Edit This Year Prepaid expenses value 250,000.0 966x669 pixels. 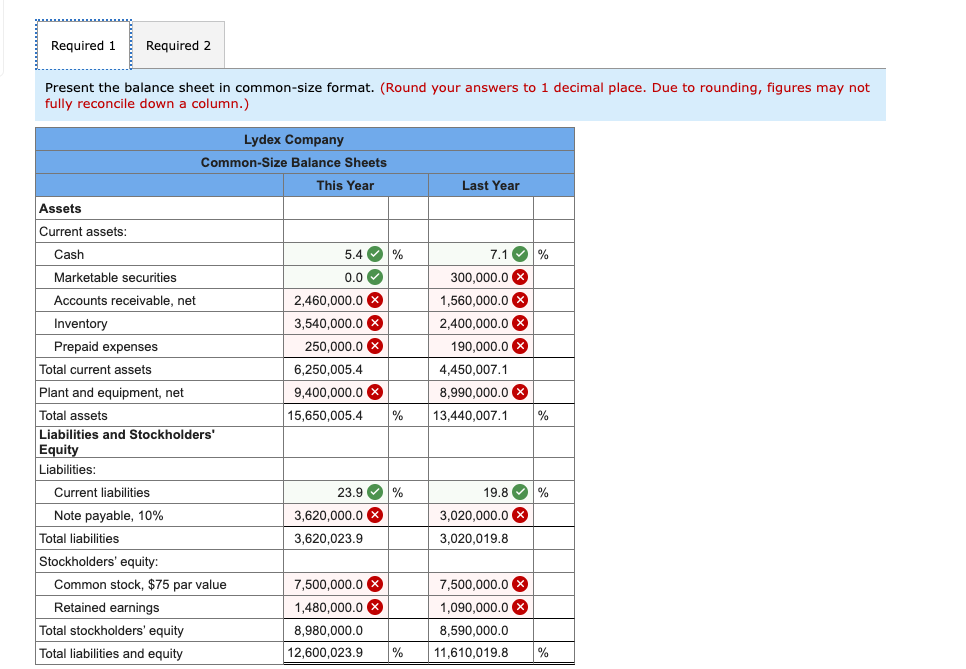[336, 346]
